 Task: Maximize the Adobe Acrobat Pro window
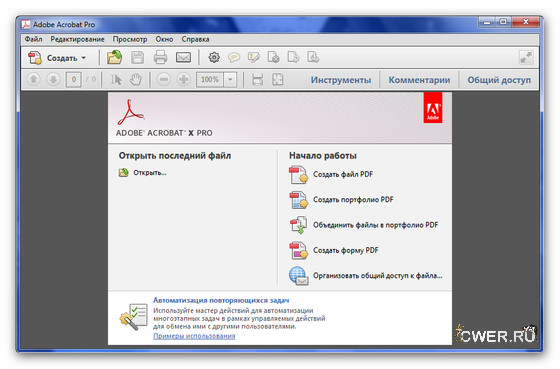click(503, 22)
